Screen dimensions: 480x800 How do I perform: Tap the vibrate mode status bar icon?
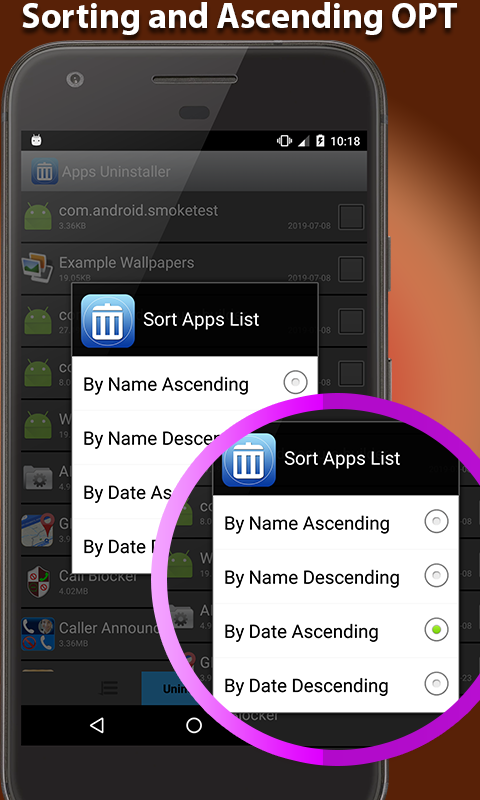point(284,141)
